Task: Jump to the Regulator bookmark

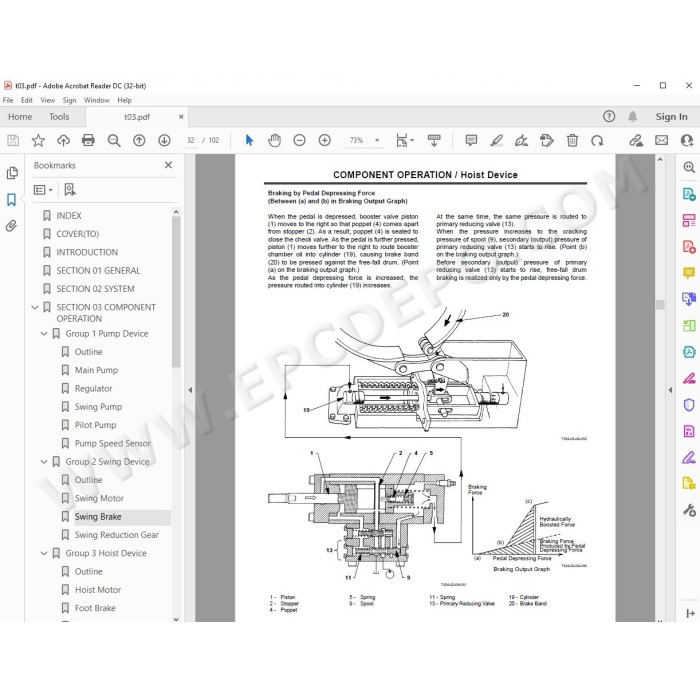Action: point(93,388)
